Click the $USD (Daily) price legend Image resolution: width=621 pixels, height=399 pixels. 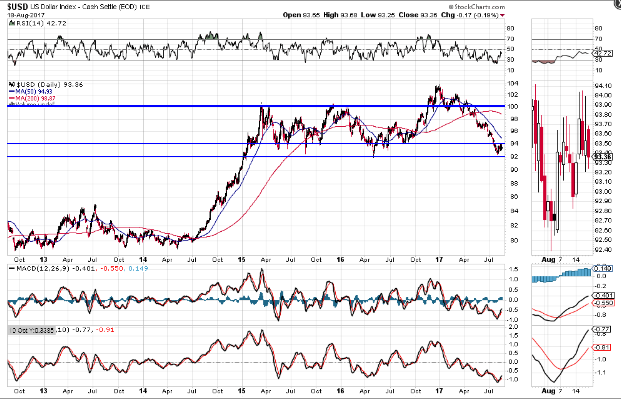[50, 84]
